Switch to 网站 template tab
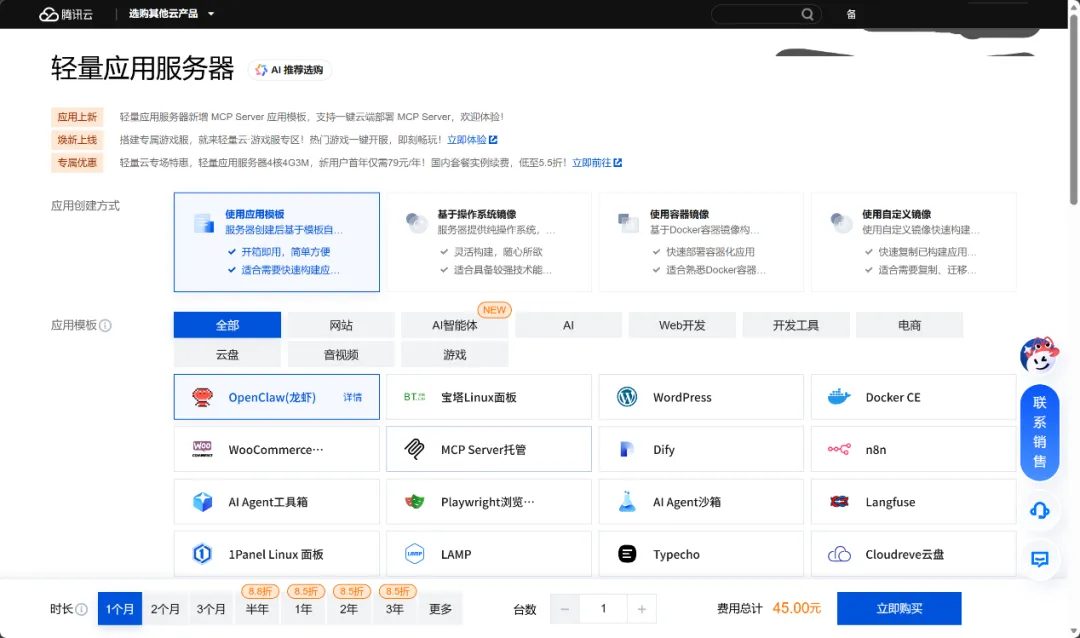The width and height of the screenshot is (1080, 638). (x=341, y=325)
